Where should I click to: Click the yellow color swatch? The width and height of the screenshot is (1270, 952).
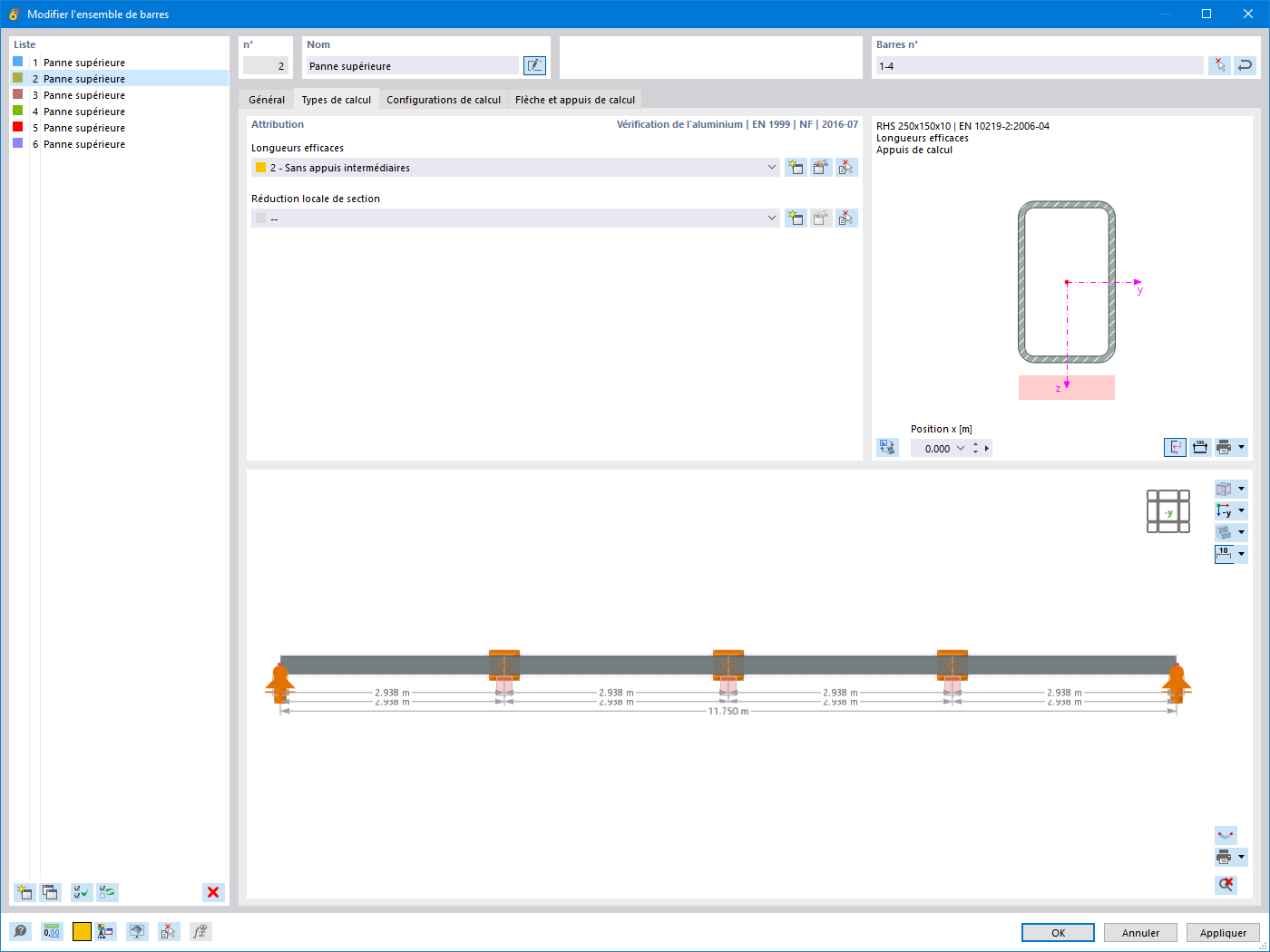click(x=81, y=931)
